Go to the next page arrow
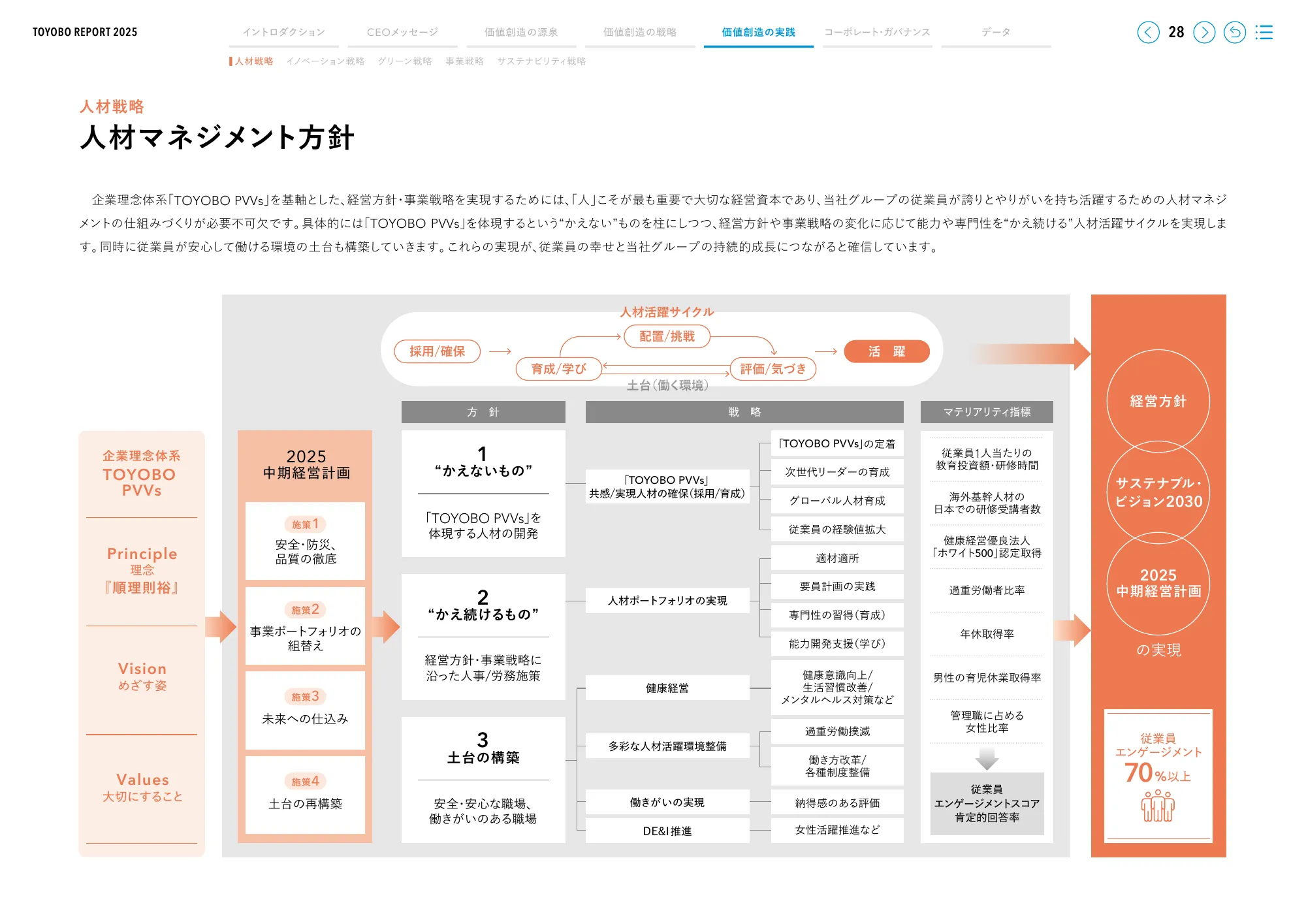Screen dimensions: 1306x924 pyautogui.click(x=1204, y=32)
